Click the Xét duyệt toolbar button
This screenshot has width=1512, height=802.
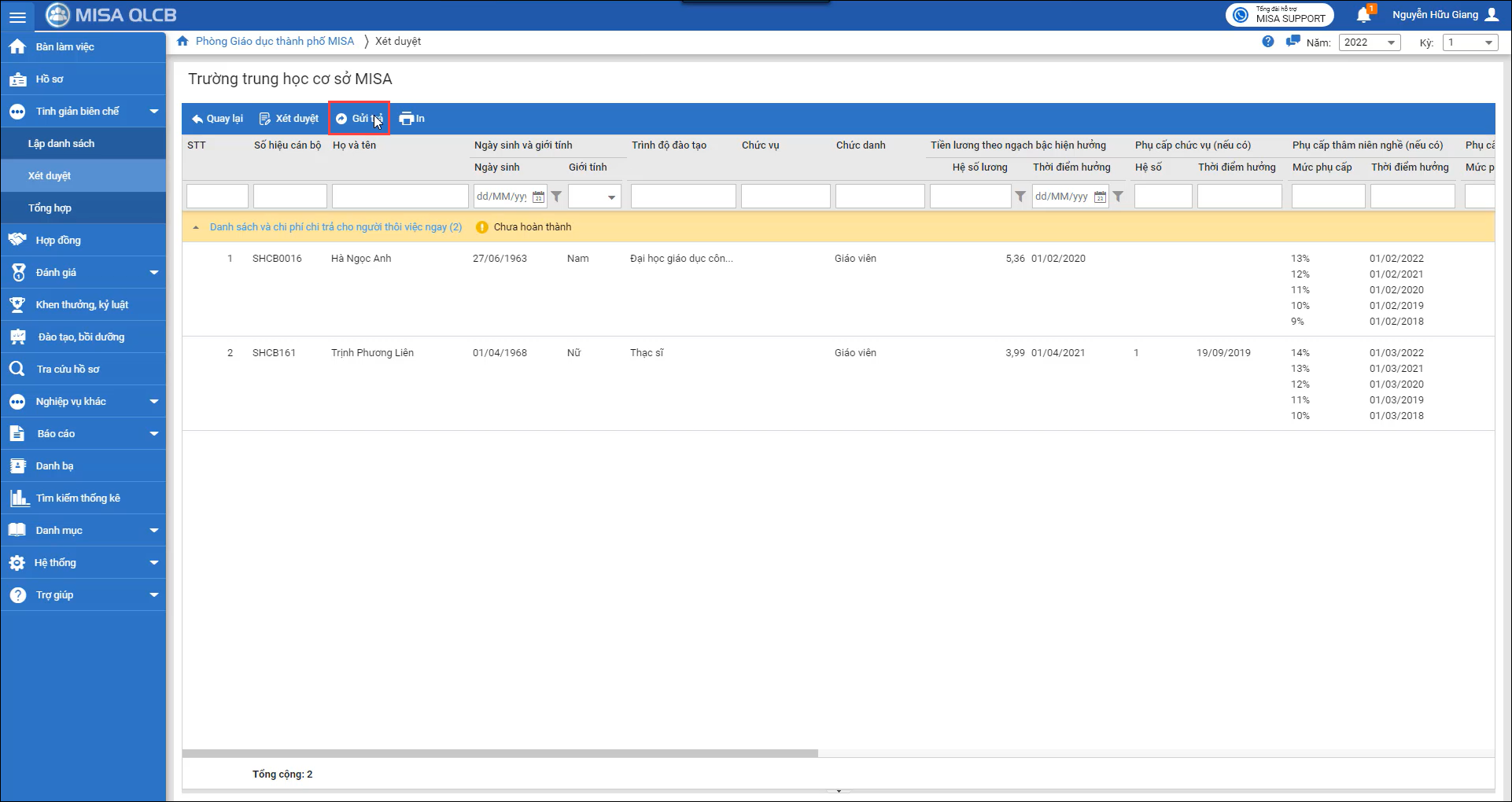[289, 119]
